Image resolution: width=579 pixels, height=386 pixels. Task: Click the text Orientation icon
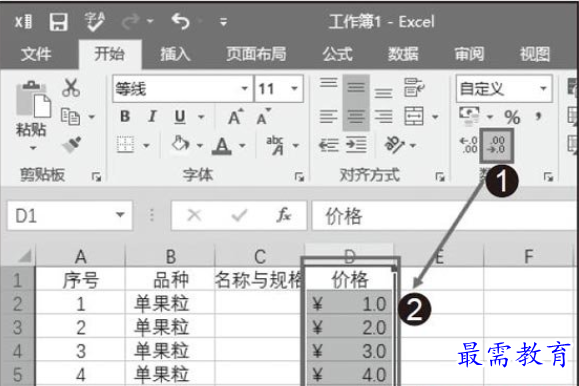(395, 145)
